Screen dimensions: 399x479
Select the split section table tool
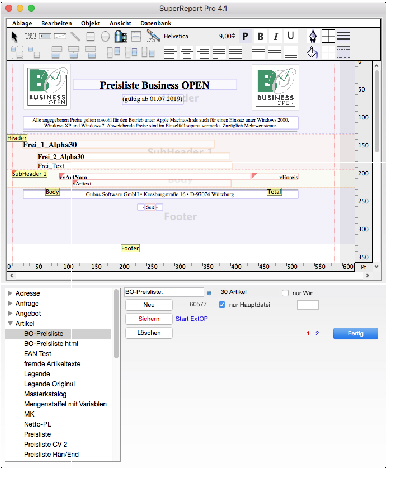point(136,36)
